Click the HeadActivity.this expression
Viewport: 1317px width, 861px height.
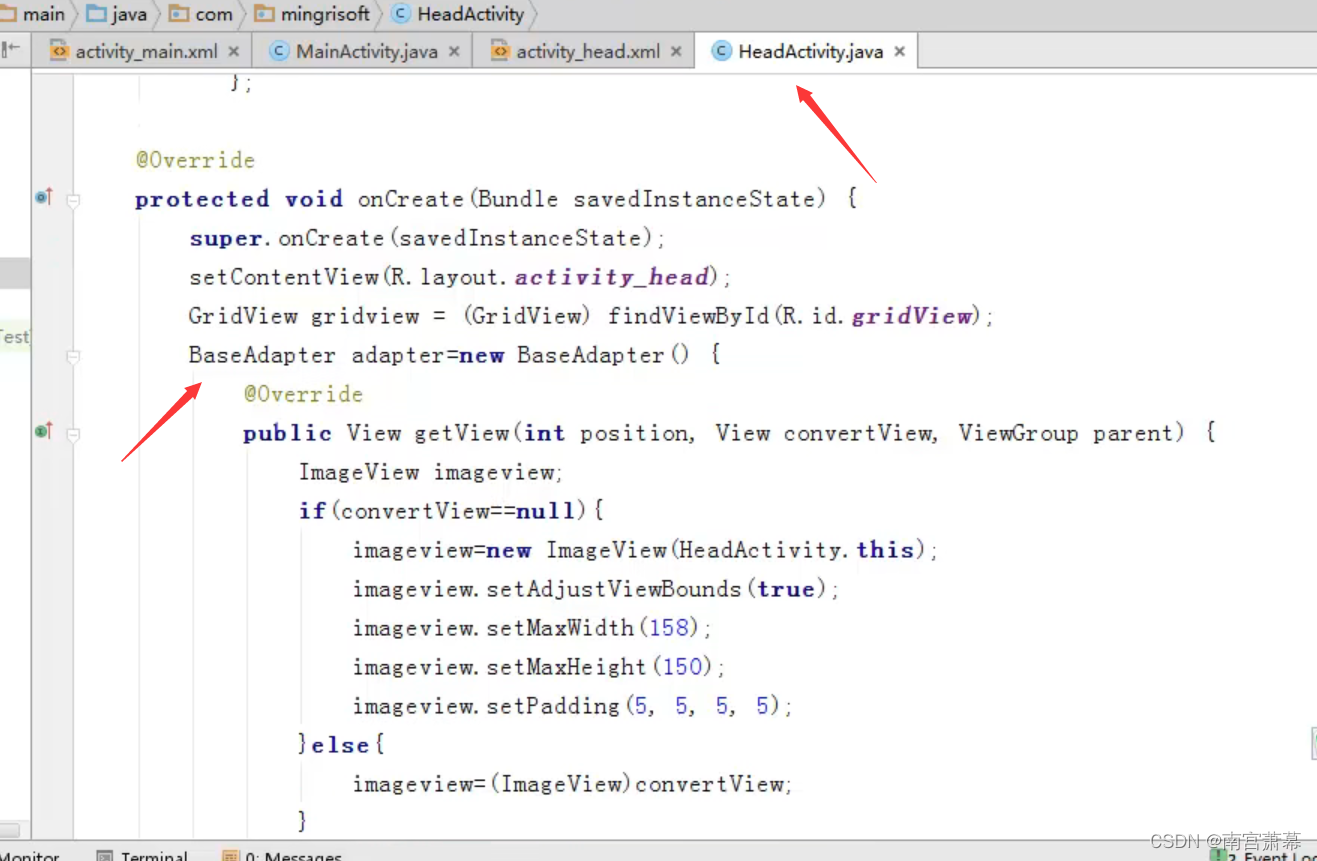797,550
